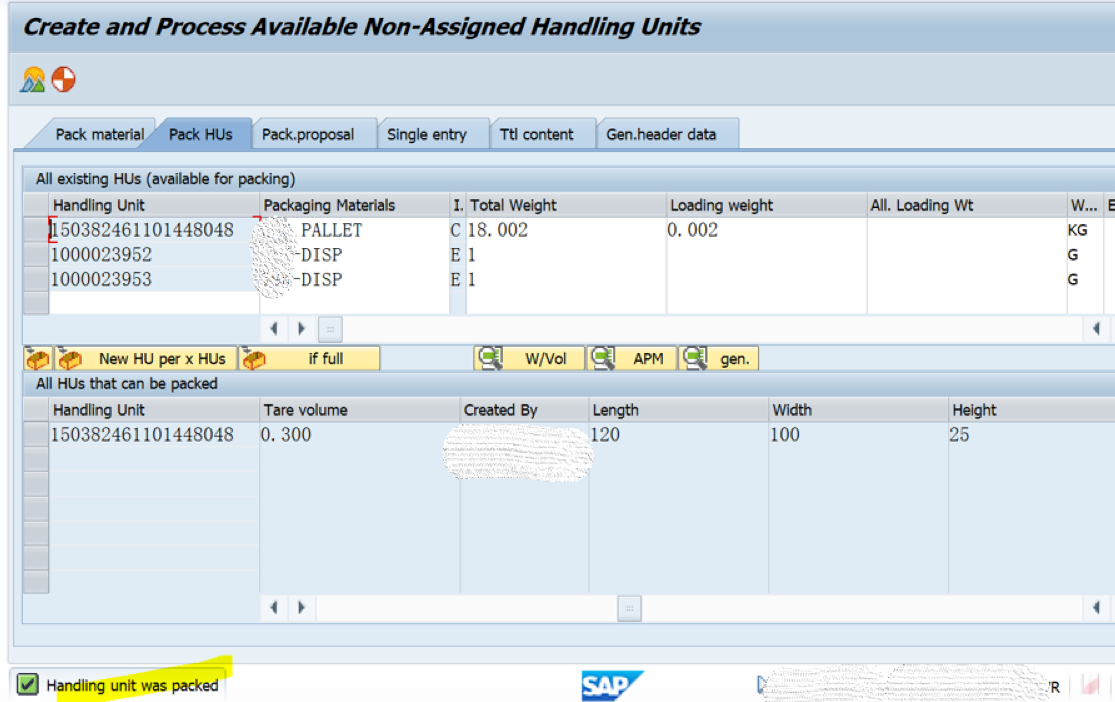Click far-right scroll arrow of lower table

[1096, 607]
